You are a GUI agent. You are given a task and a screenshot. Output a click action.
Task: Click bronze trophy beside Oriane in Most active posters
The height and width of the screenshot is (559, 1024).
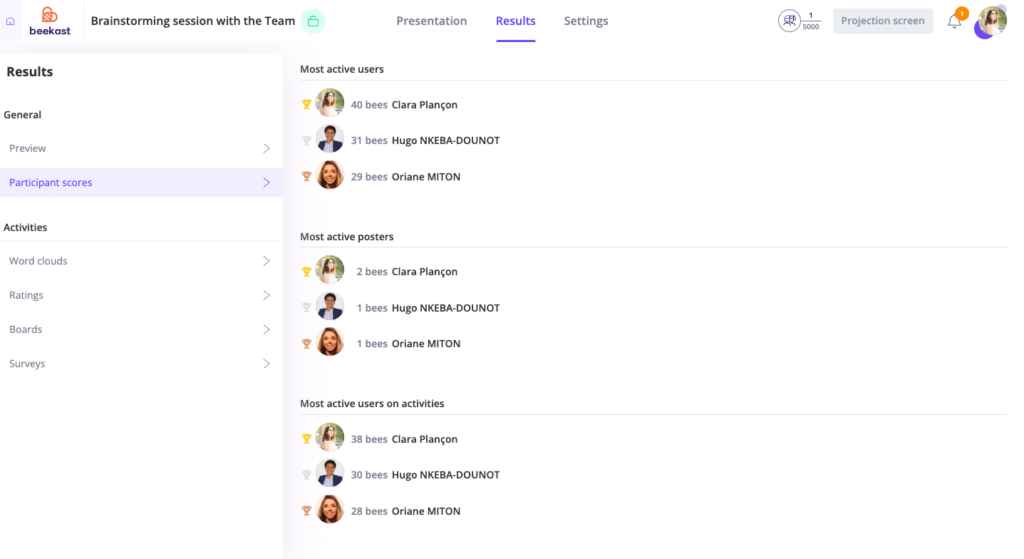tap(307, 344)
